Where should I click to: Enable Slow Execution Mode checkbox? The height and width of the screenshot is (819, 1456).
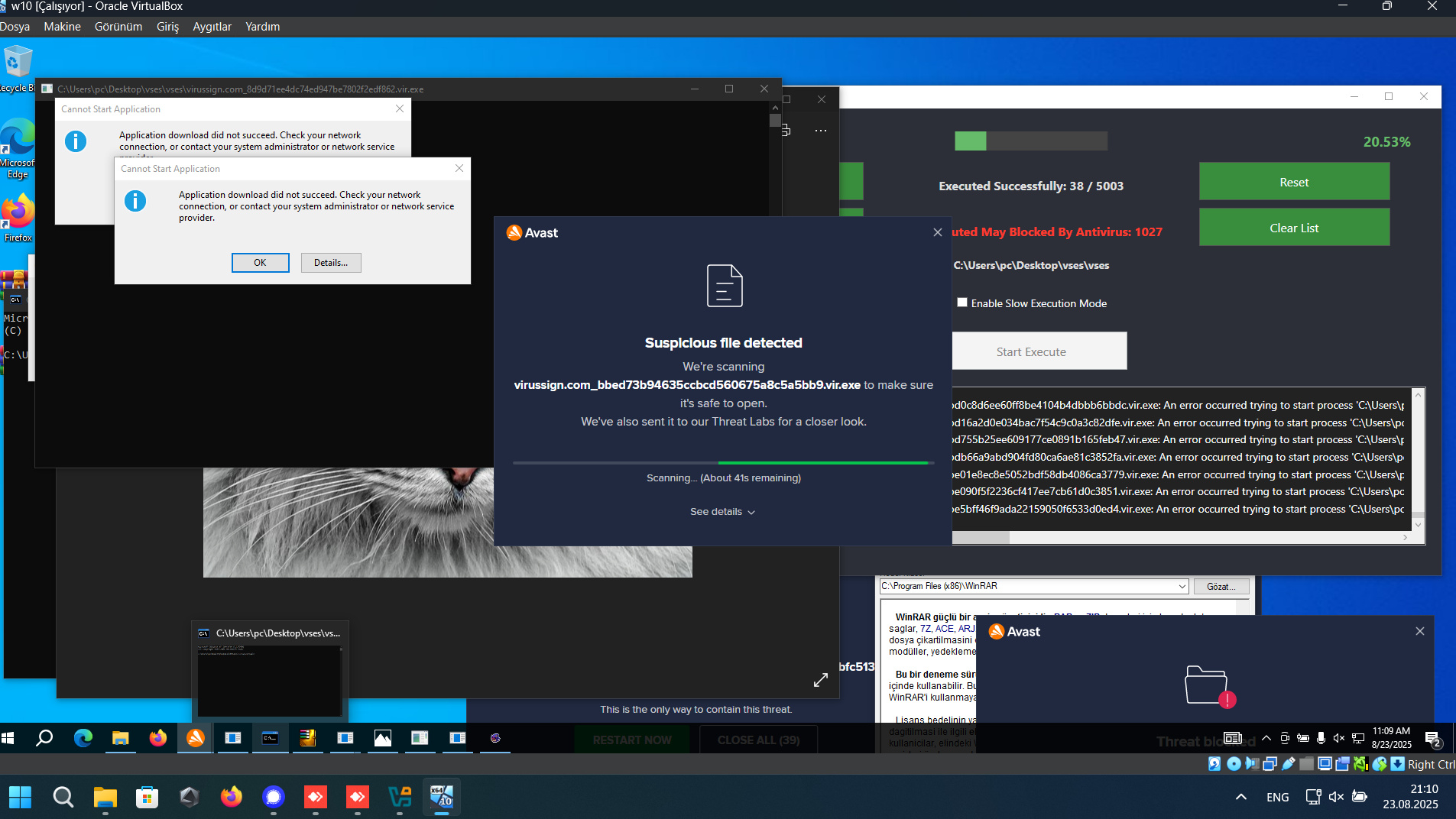962,303
